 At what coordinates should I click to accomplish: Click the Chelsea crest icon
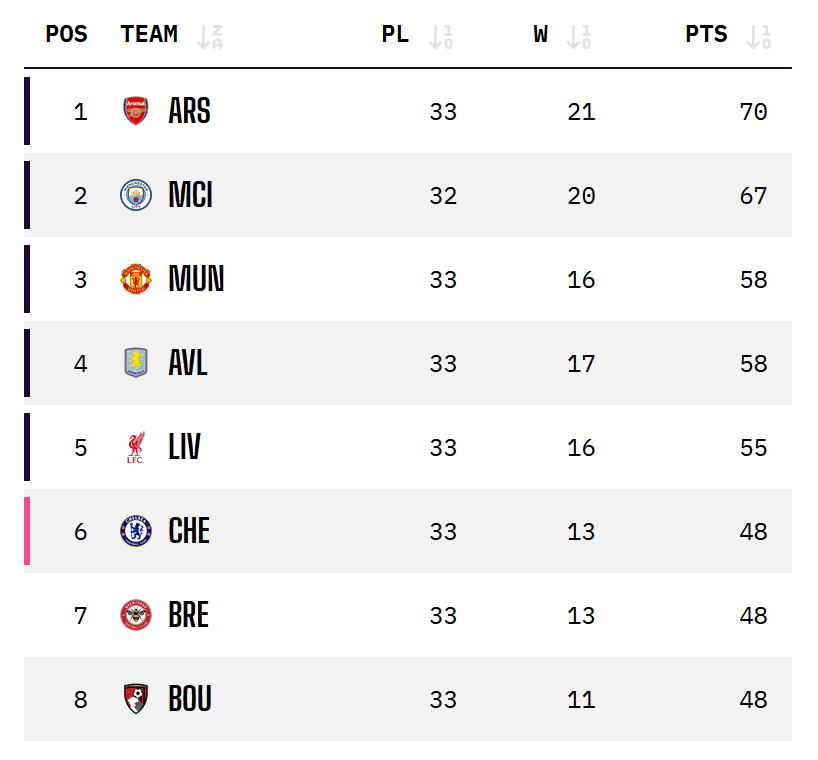pos(136,531)
